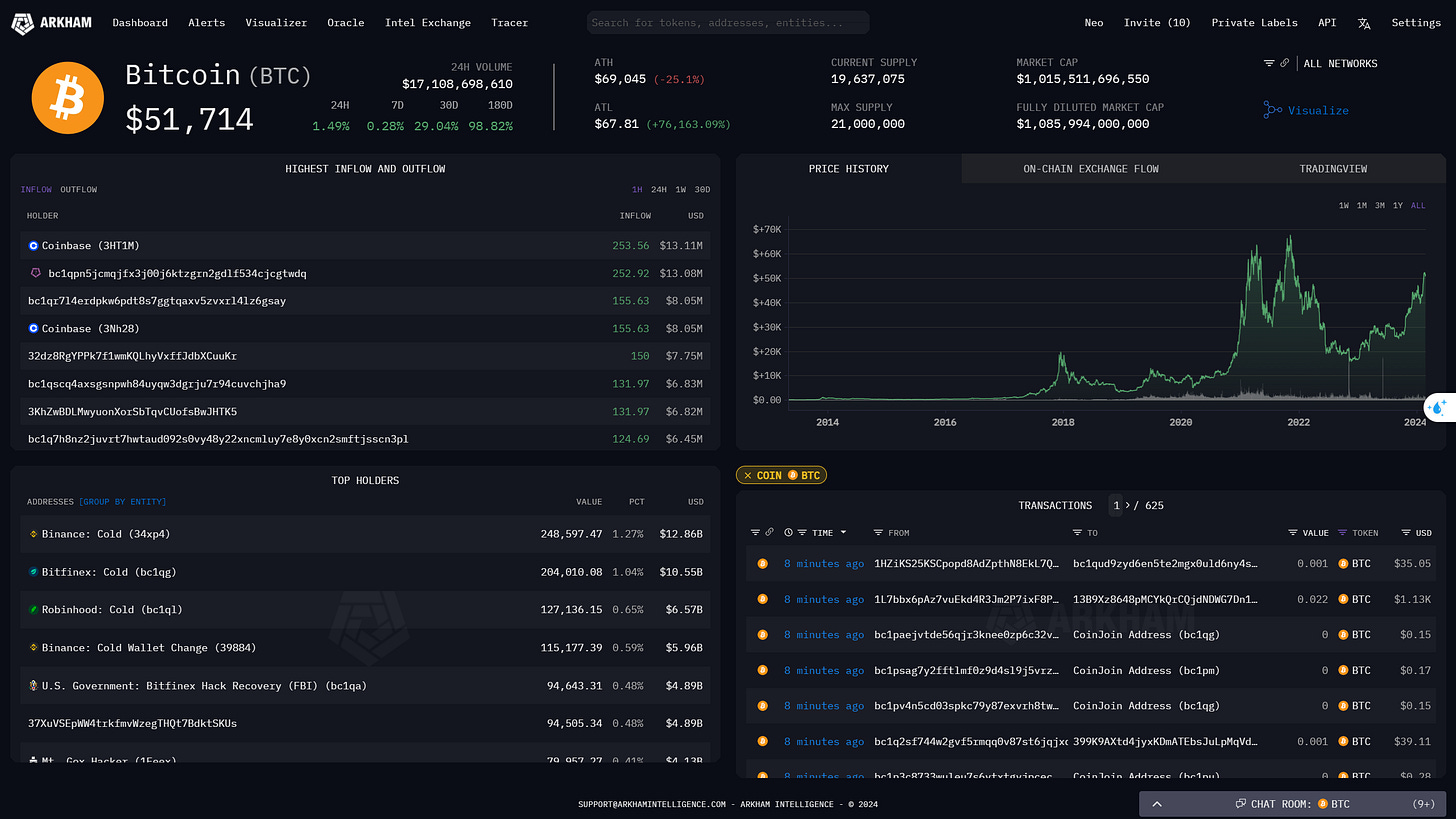This screenshot has width=1456, height=819.
Task: Select 1H inflow timeframe
Action: click(637, 189)
